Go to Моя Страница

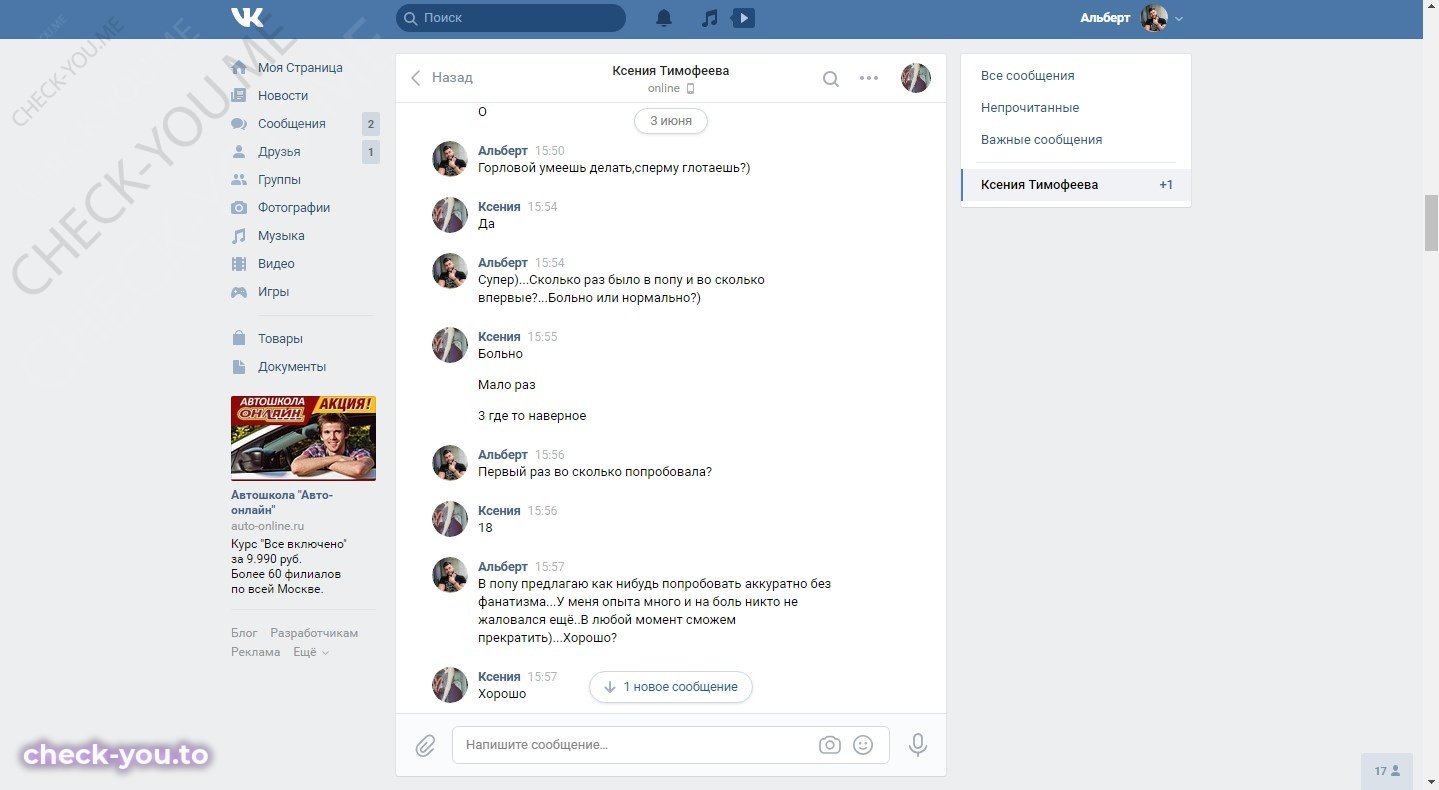[300, 68]
